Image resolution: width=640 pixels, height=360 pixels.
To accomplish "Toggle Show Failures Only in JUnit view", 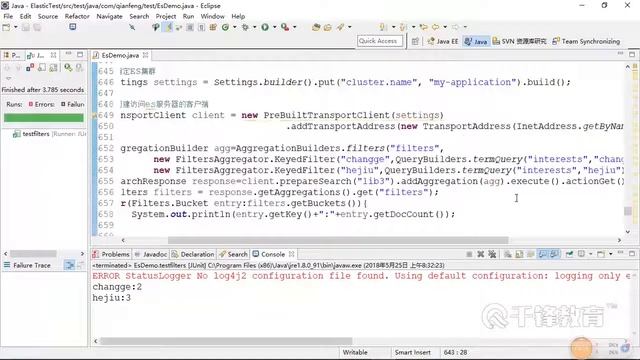I will tap(30, 68).
